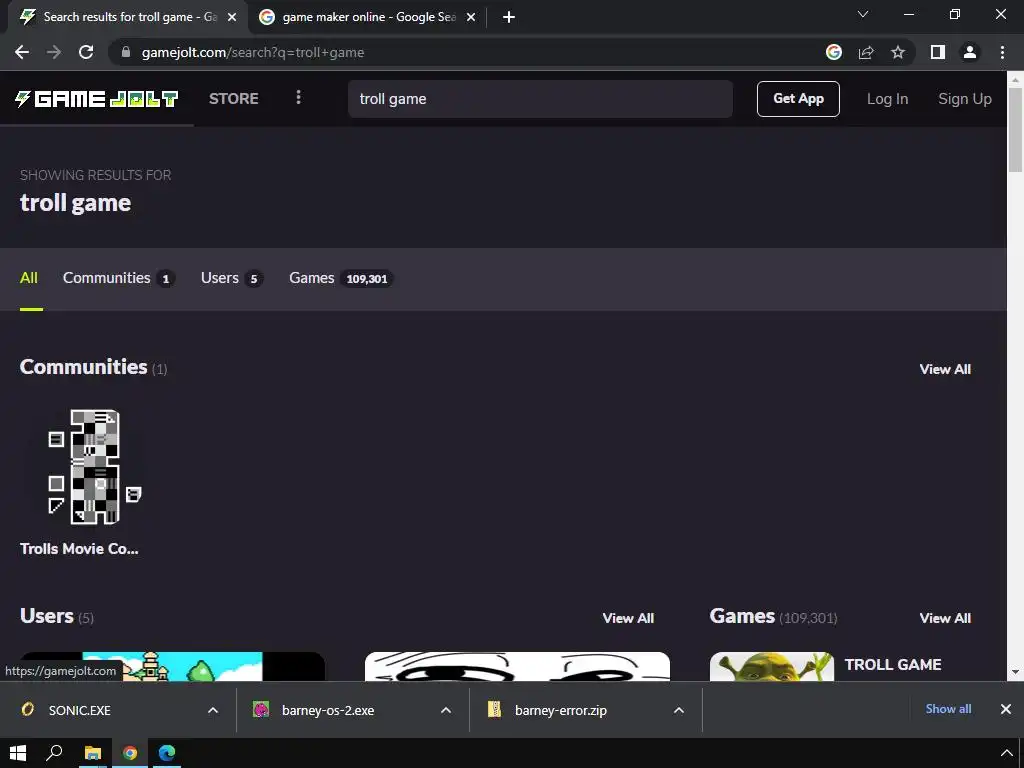
Task: Close the downloads bar
Action: [x=1006, y=709]
